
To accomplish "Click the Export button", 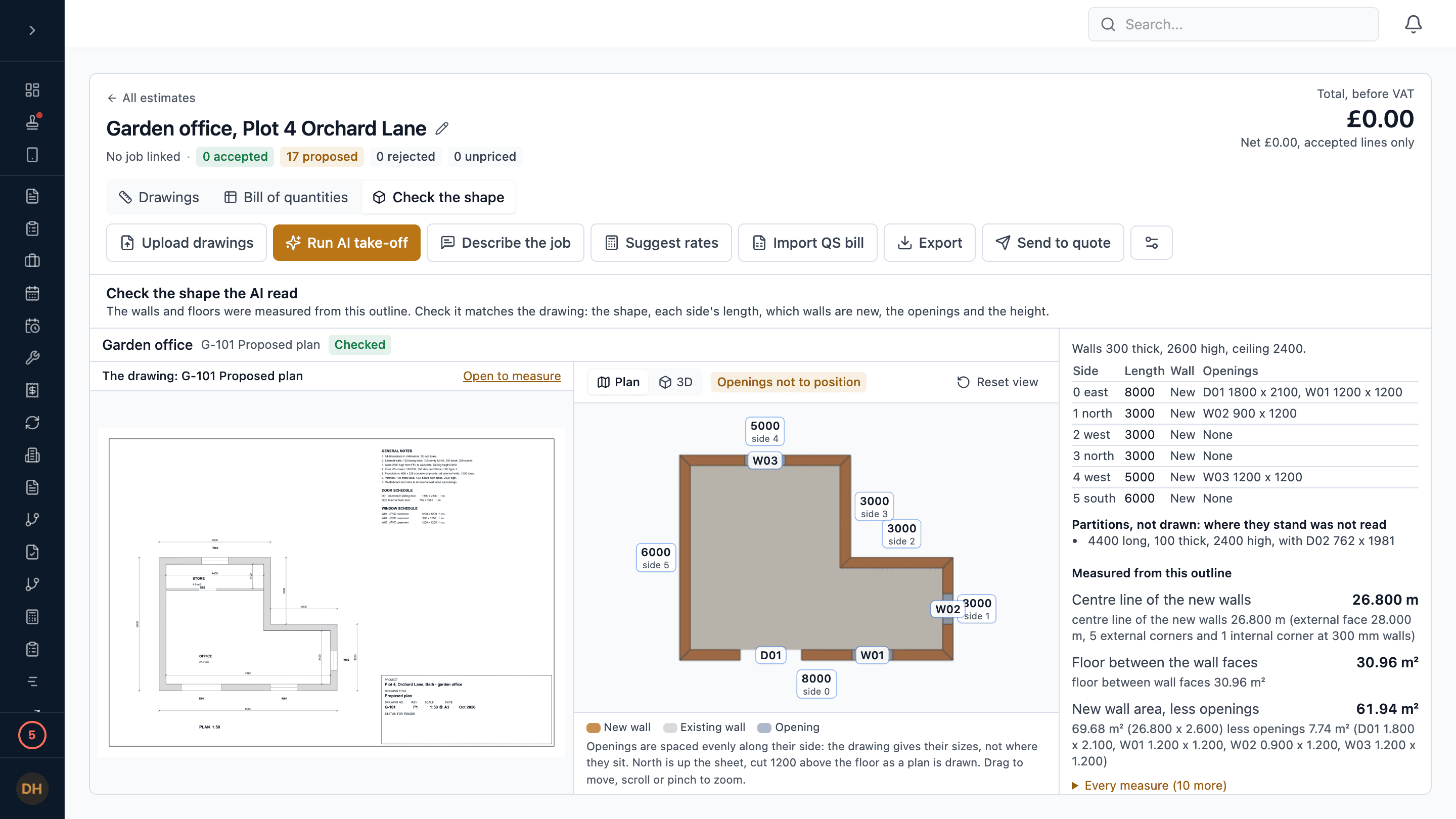I will click(929, 243).
